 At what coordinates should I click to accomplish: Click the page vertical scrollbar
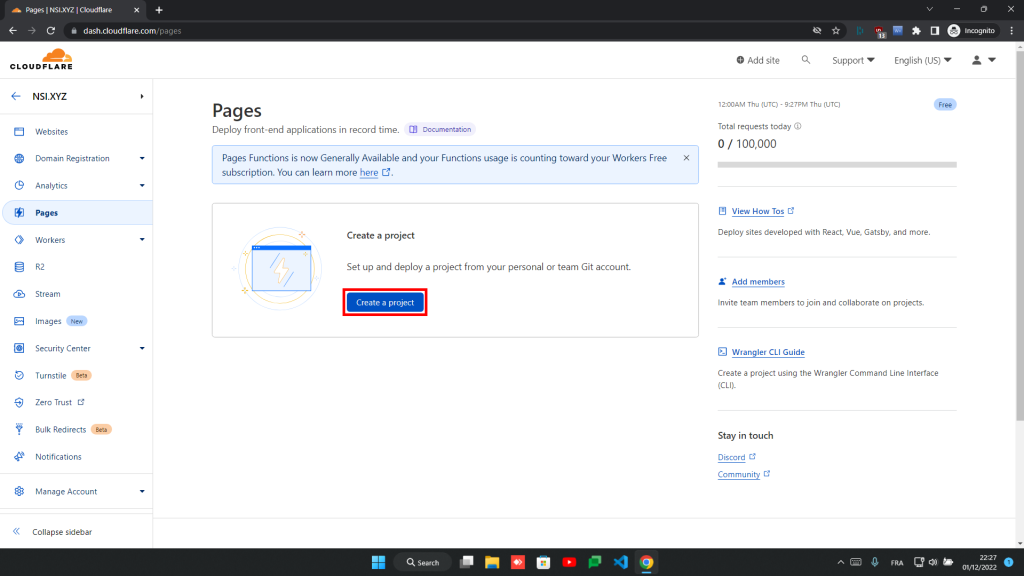[x=1019, y=235]
